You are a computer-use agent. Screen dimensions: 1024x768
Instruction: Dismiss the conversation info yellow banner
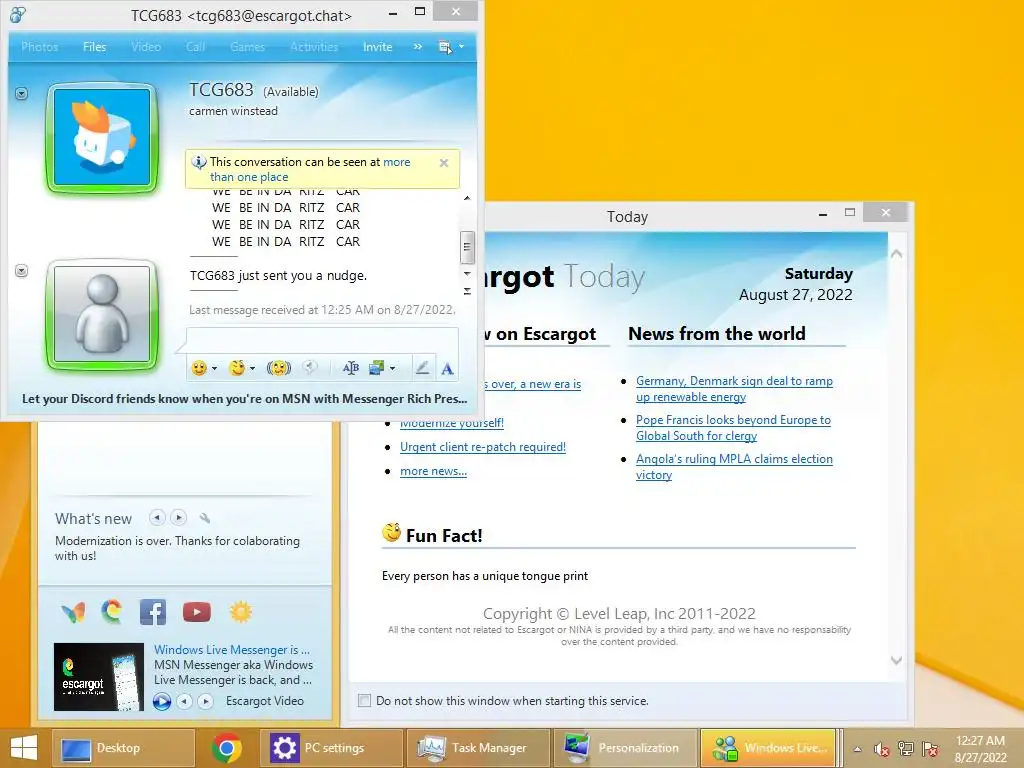(444, 163)
